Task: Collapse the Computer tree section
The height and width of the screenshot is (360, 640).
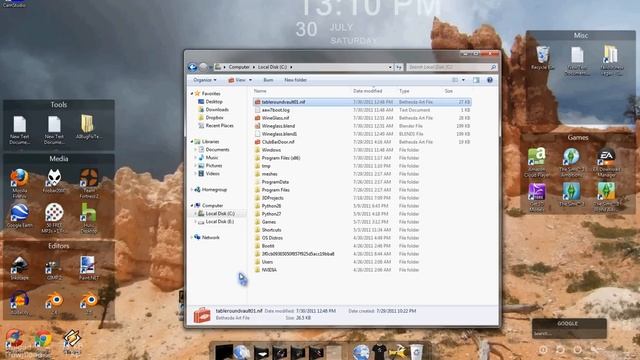Action: 192,206
